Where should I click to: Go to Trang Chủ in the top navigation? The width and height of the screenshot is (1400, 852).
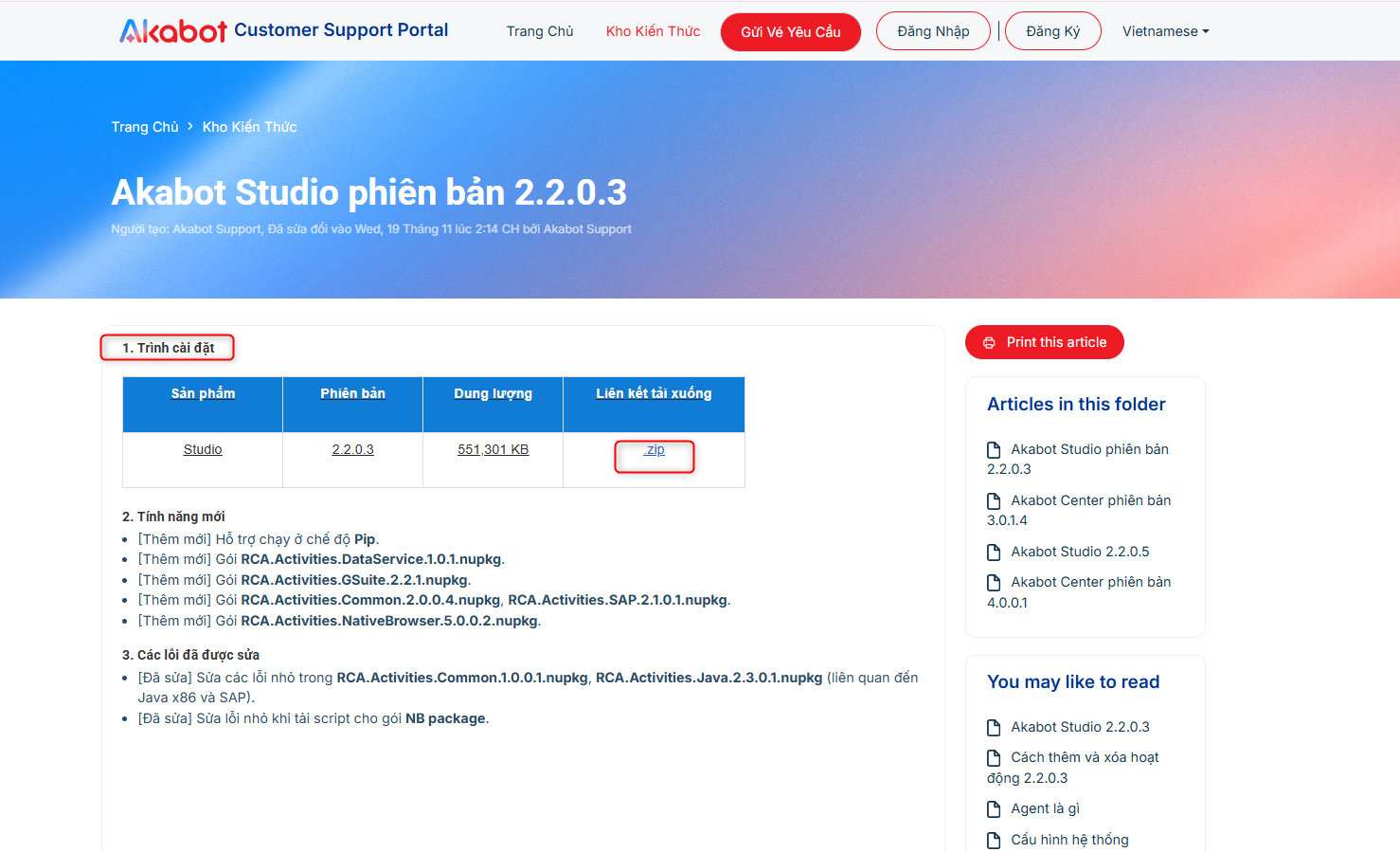pos(540,31)
